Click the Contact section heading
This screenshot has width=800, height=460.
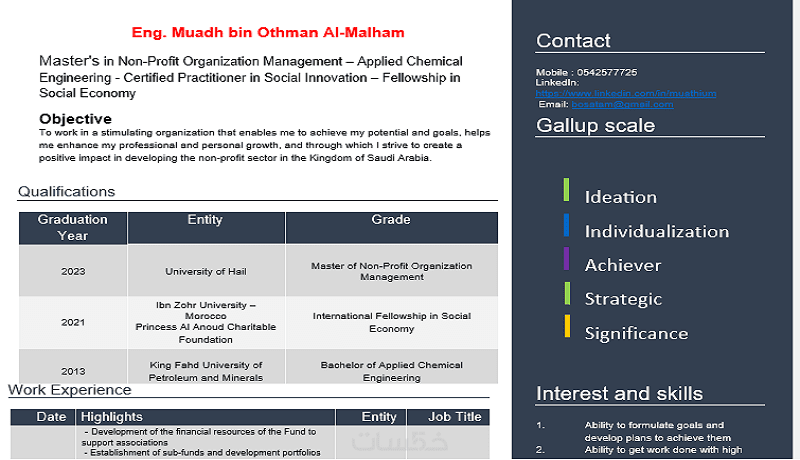pos(573,41)
